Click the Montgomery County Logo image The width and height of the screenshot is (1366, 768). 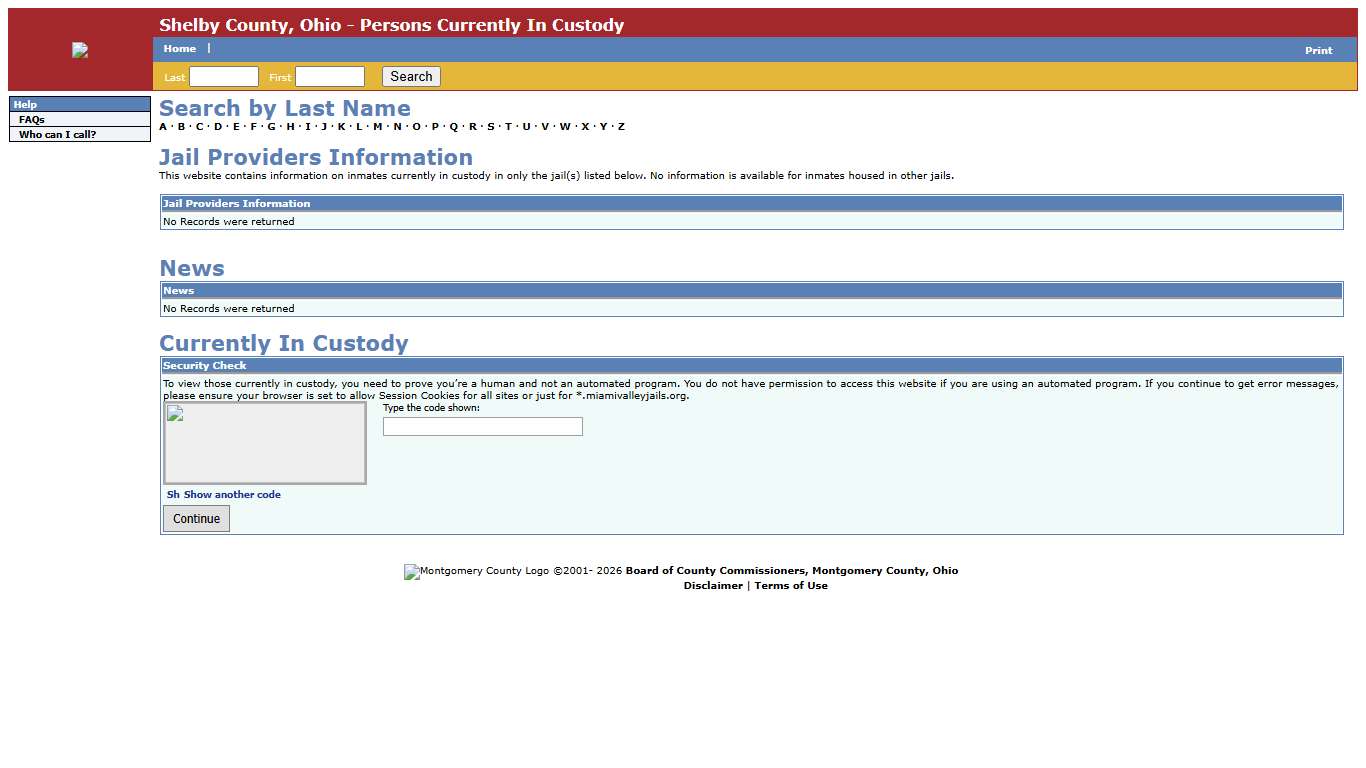pos(411,572)
